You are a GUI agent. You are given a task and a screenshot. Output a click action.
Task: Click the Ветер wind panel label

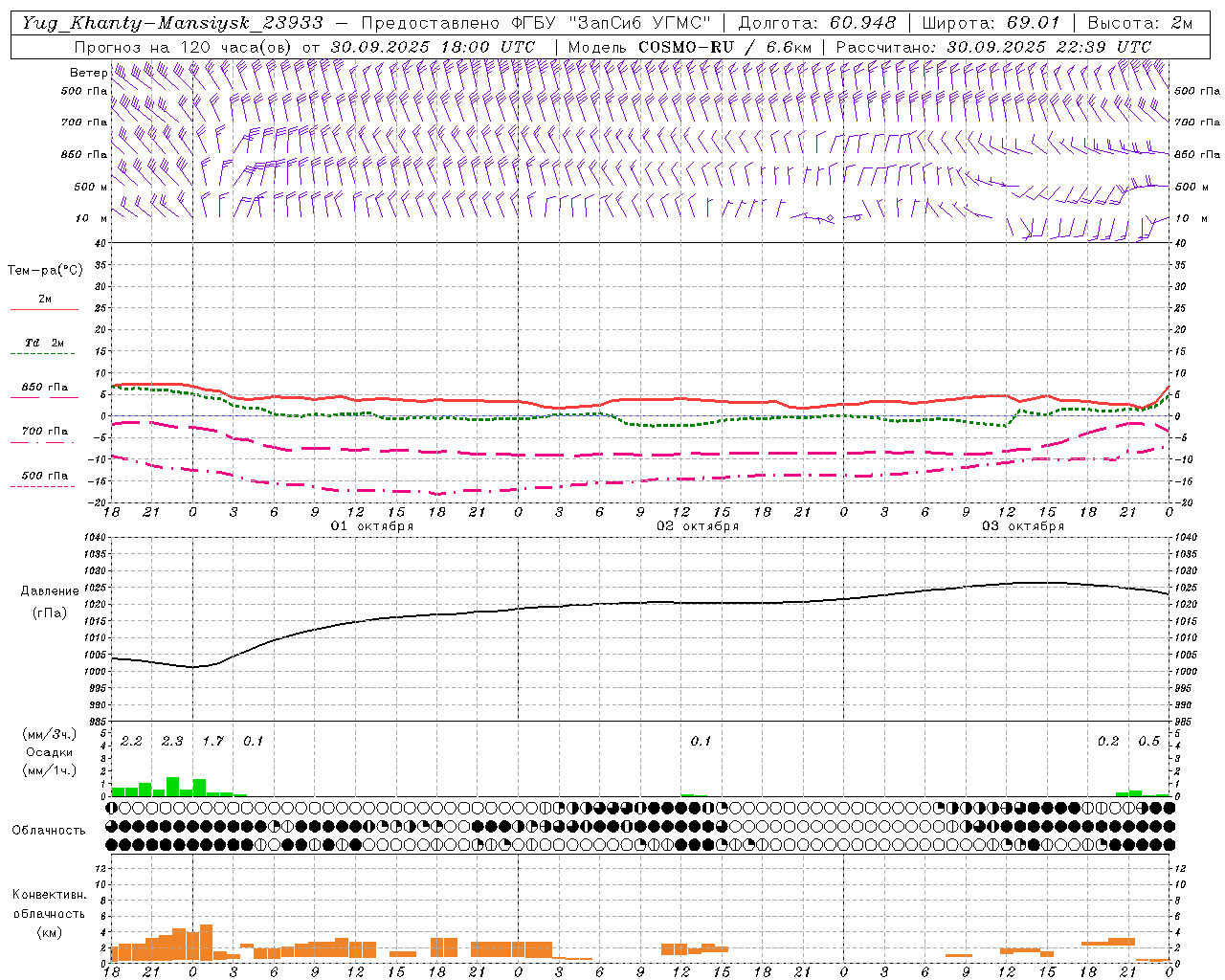point(88,73)
